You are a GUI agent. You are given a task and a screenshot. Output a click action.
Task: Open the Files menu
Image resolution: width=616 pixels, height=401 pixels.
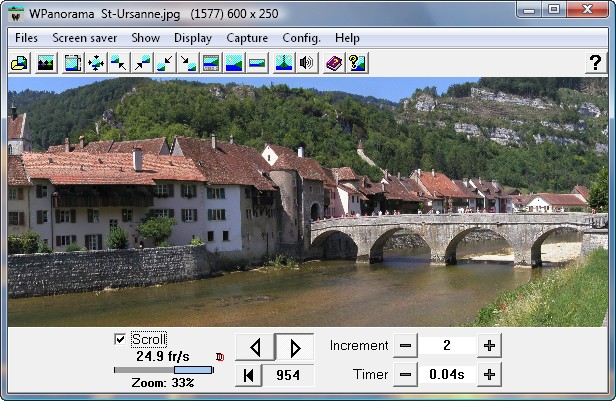(x=26, y=38)
